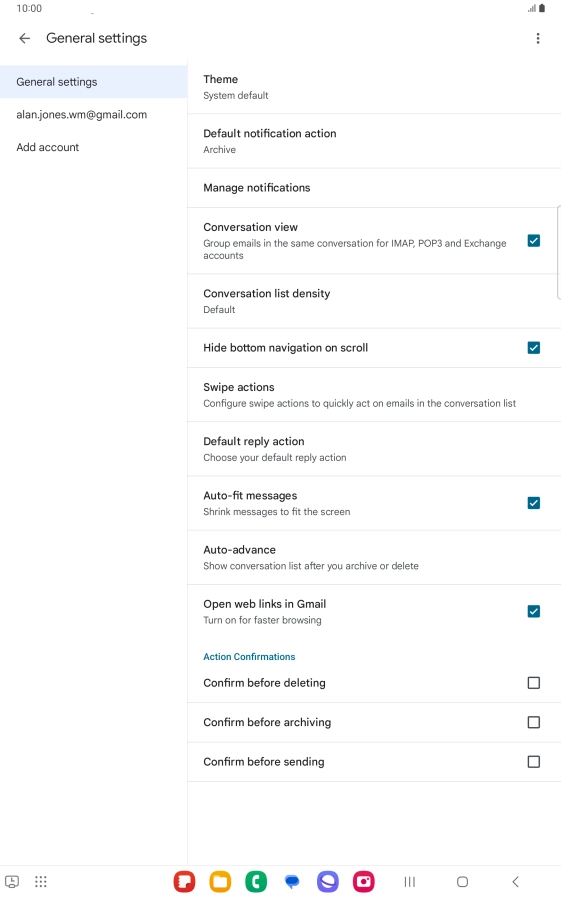The width and height of the screenshot is (561, 898).
Task: Launch the purple Samsung Internet browser
Action: pyautogui.click(x=327, y=881)
